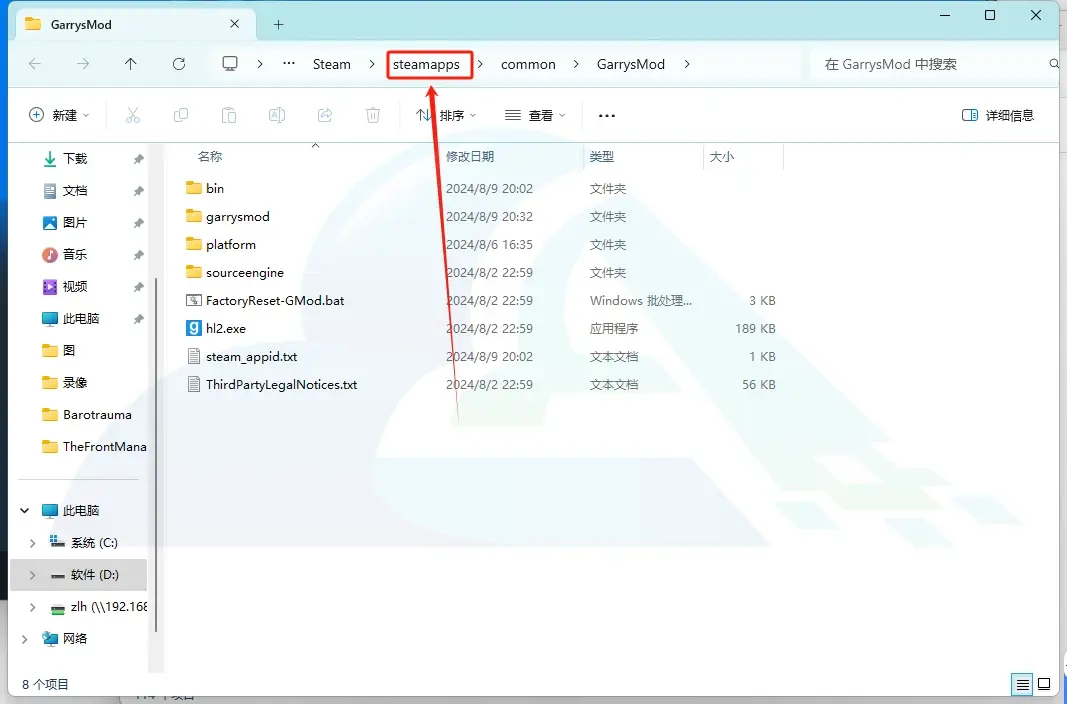This screenshot has height=704, width=1067.
Task: Select the GarrysMod window tab
Action: click(x=133, y=24)
